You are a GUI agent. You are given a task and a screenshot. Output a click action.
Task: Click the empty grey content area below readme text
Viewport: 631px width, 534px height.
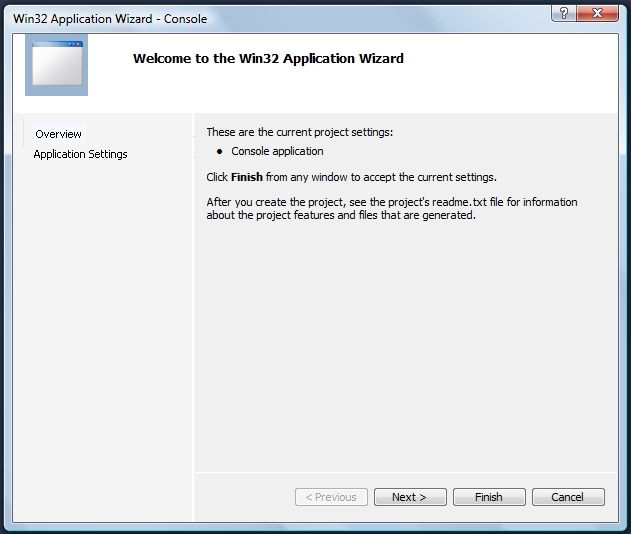(405, 340)
